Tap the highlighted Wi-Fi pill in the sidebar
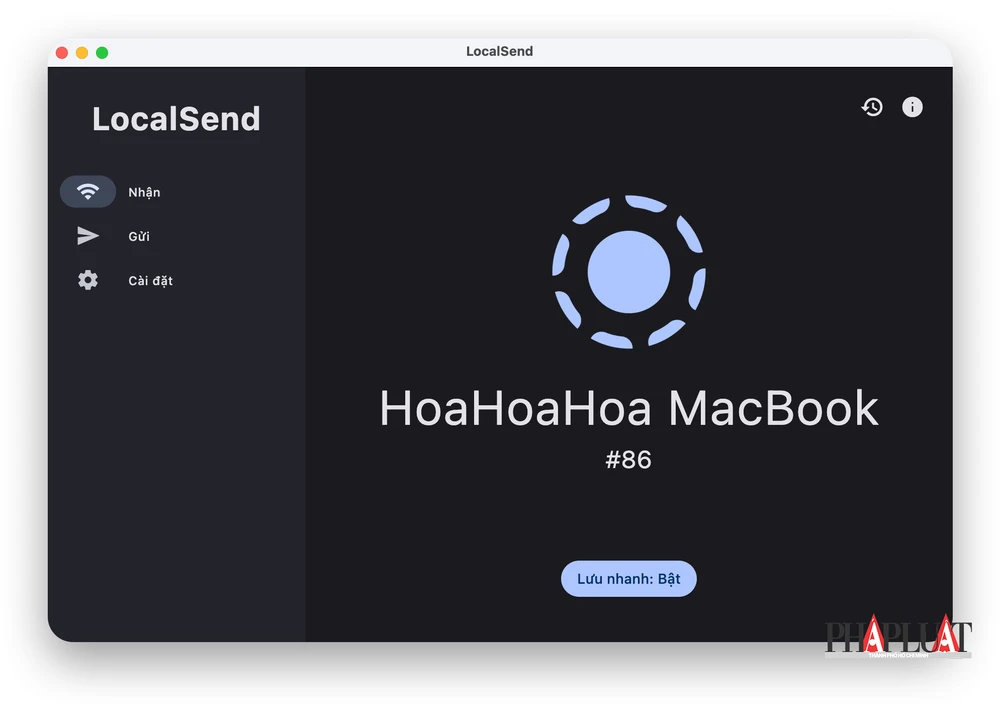This screenshot has width=1000, height=717. (88, 191)
